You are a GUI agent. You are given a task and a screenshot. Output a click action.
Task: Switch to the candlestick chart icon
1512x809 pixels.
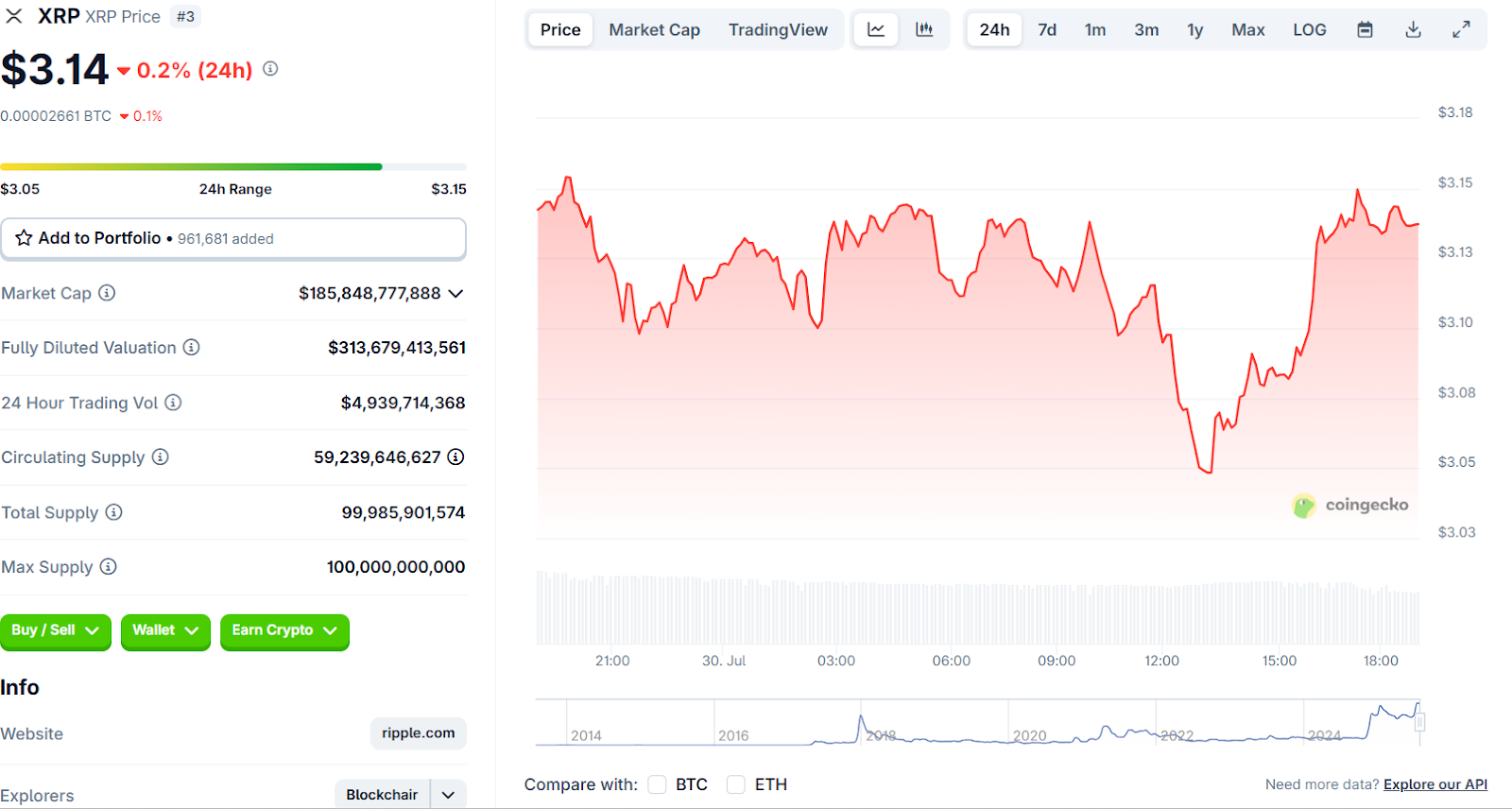click(x=924, y=30)
